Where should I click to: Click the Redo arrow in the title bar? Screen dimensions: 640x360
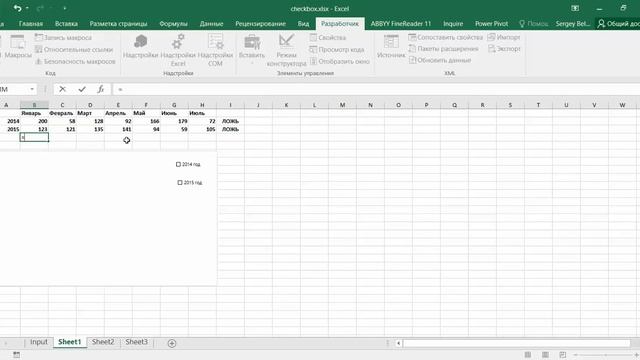click(40, 8)
